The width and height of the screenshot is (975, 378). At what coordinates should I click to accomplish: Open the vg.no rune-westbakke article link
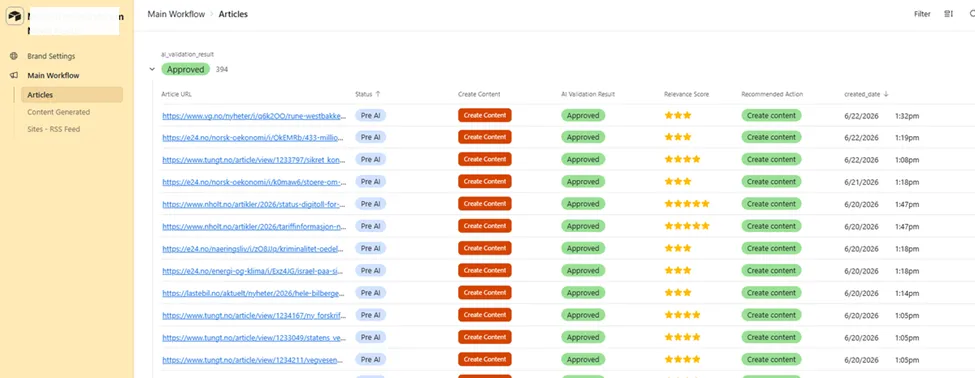(253, 116)
